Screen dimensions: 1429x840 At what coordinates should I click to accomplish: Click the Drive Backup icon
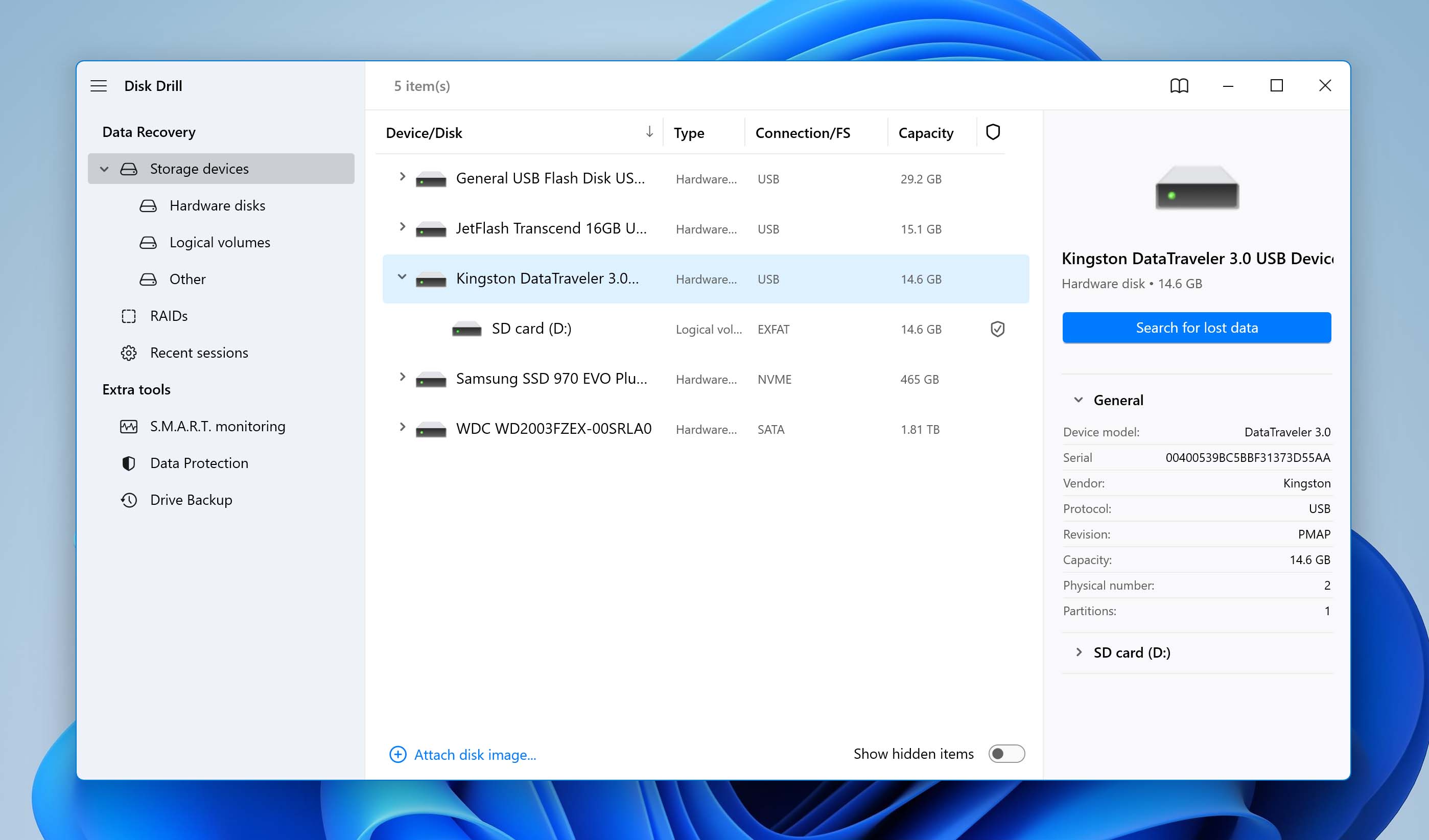(x=128, y=499)
